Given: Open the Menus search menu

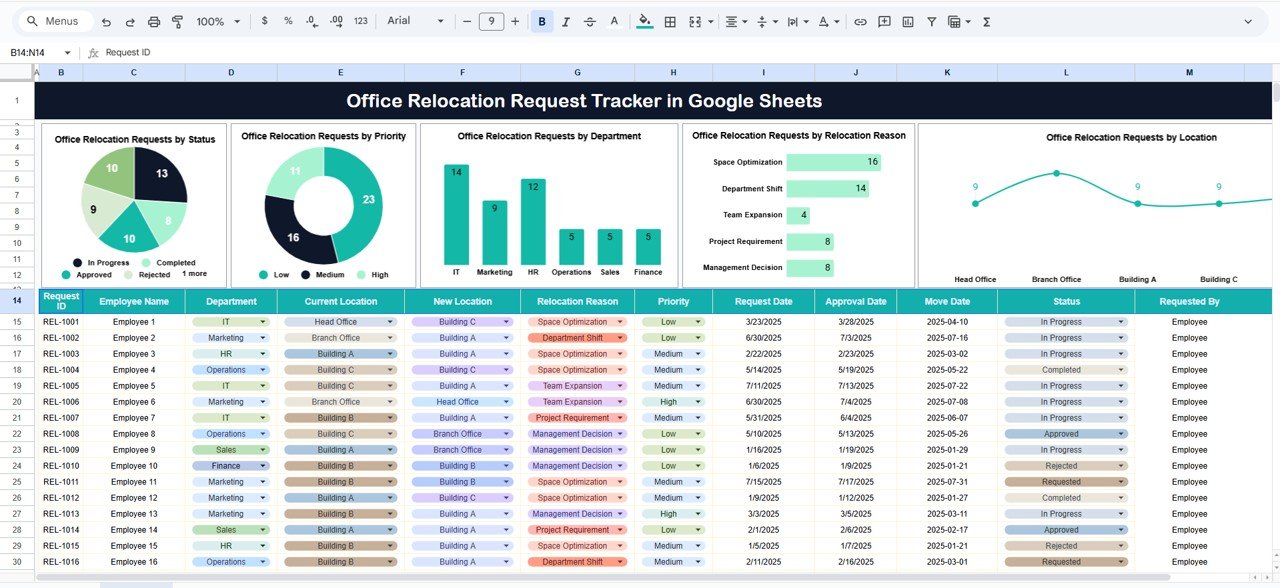Looking at the screenshot, I should pyautogui.click(x=54, y=20).
